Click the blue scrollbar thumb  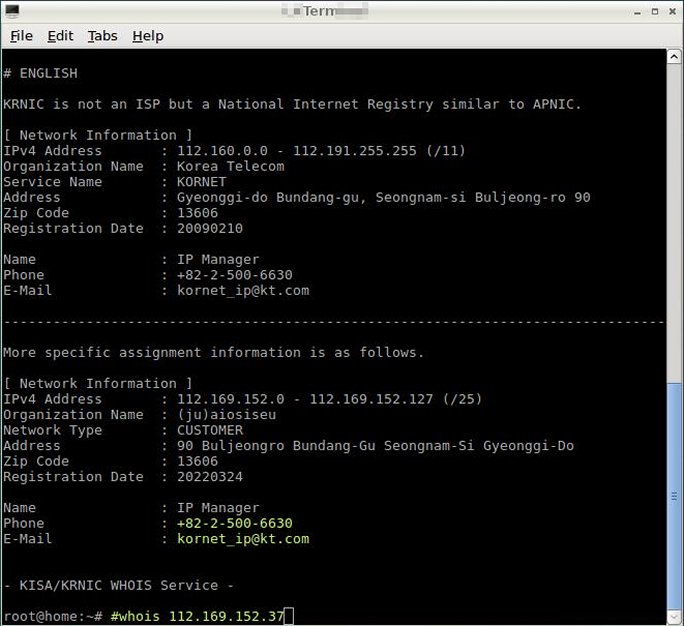coord(675,497)
